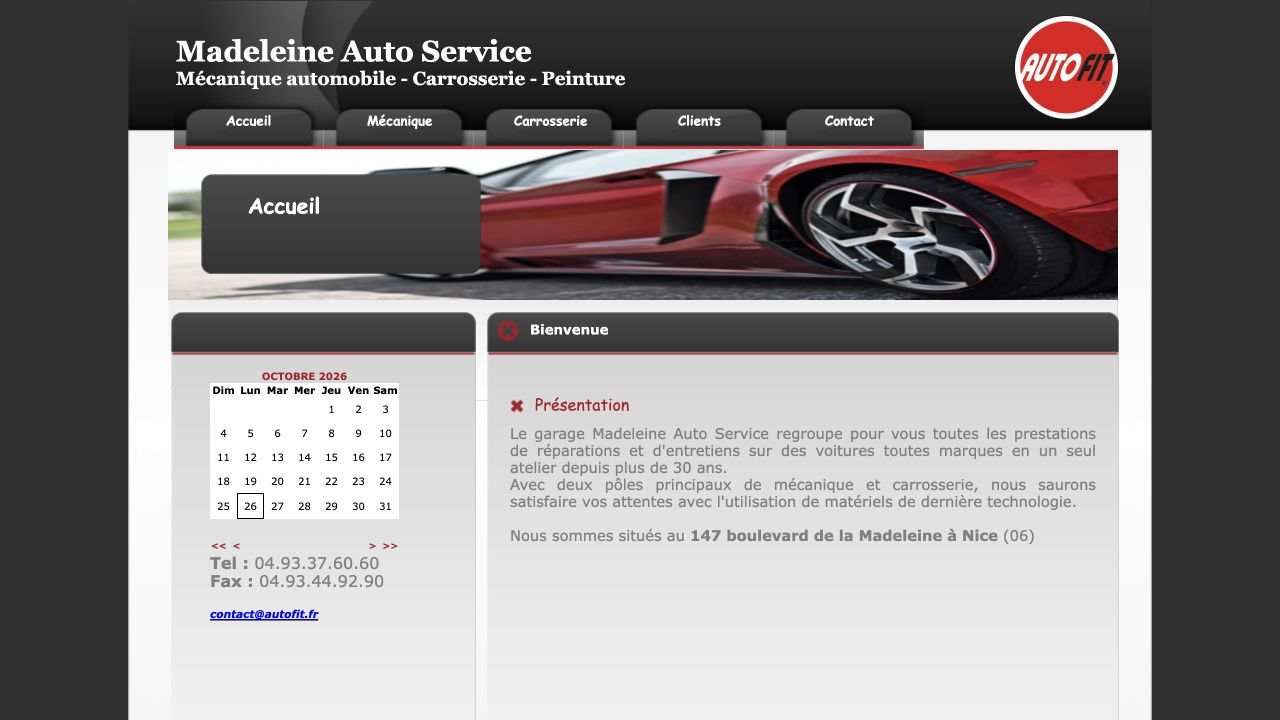Select day 4 in the calendar
1280x720 pixels.
coord(223,433)
